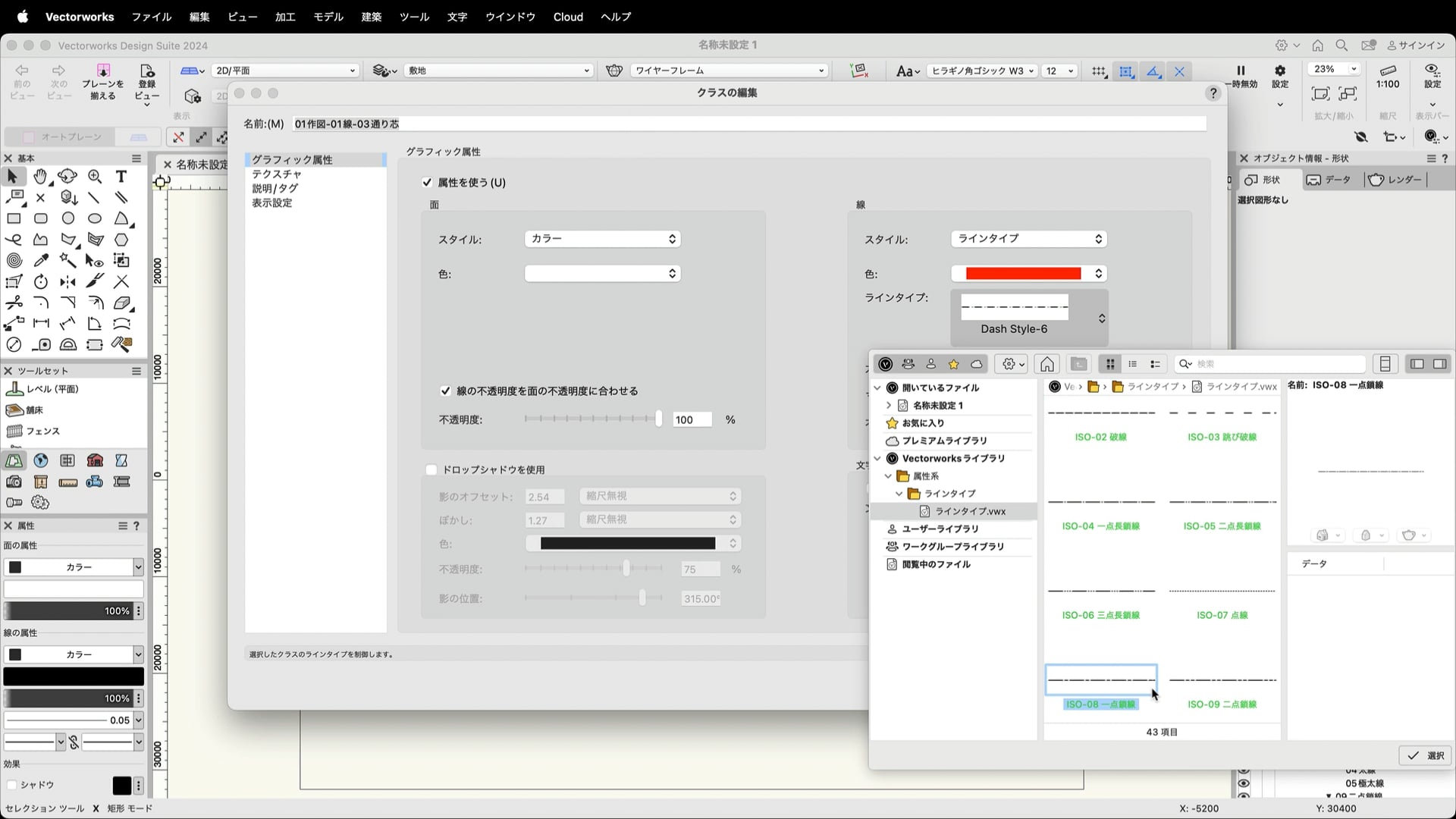Select テクスチャ in class edit sidebar
This screenshot has height=819, width=1456.
[x=277, y=174]
